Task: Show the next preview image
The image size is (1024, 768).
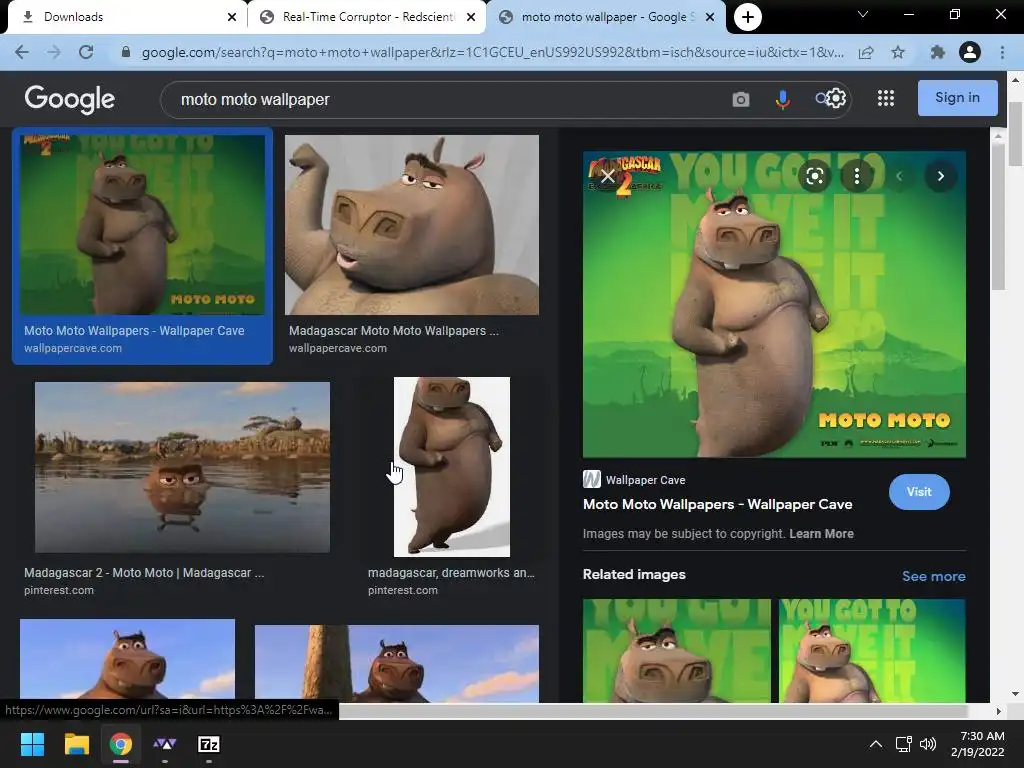Action: point(940,176)
